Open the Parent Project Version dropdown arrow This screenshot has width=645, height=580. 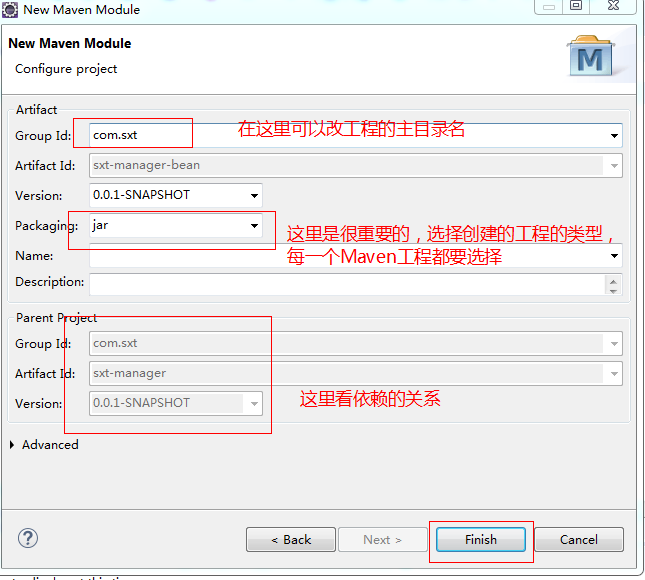click(254, 404)
